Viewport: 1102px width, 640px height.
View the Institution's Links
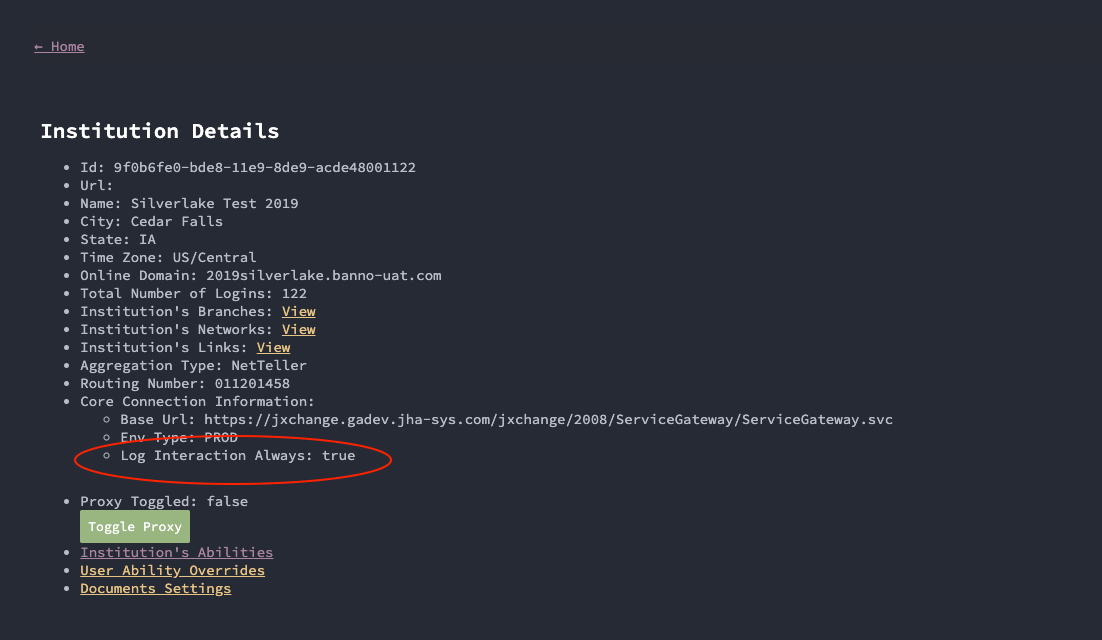tap(273, 348)
